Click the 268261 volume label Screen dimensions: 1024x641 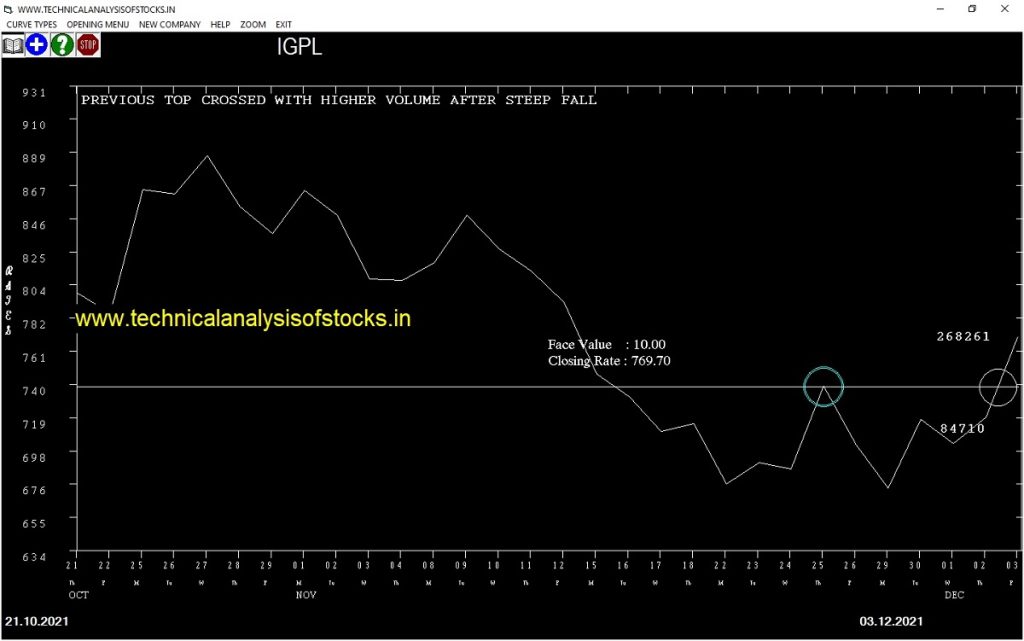coord(963,336)
